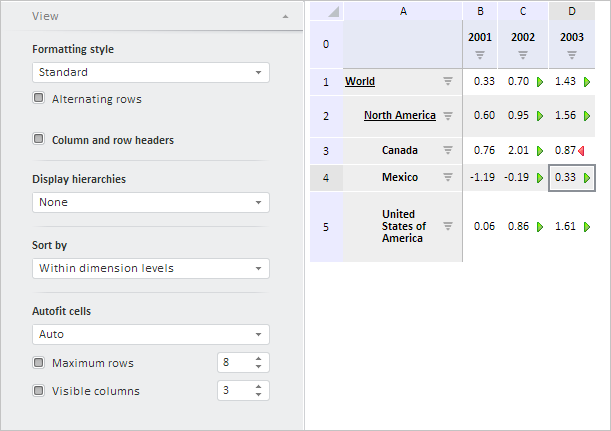
Task: Click the filter icon beside Canada
Action: tap(448, 150)
